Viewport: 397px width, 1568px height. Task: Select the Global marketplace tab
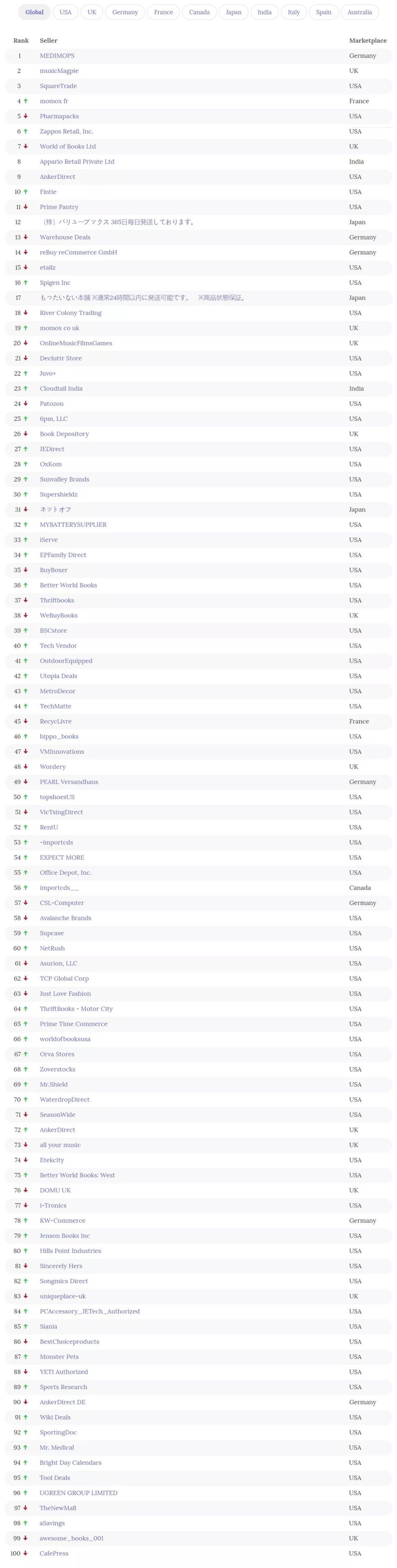point(35,12)
